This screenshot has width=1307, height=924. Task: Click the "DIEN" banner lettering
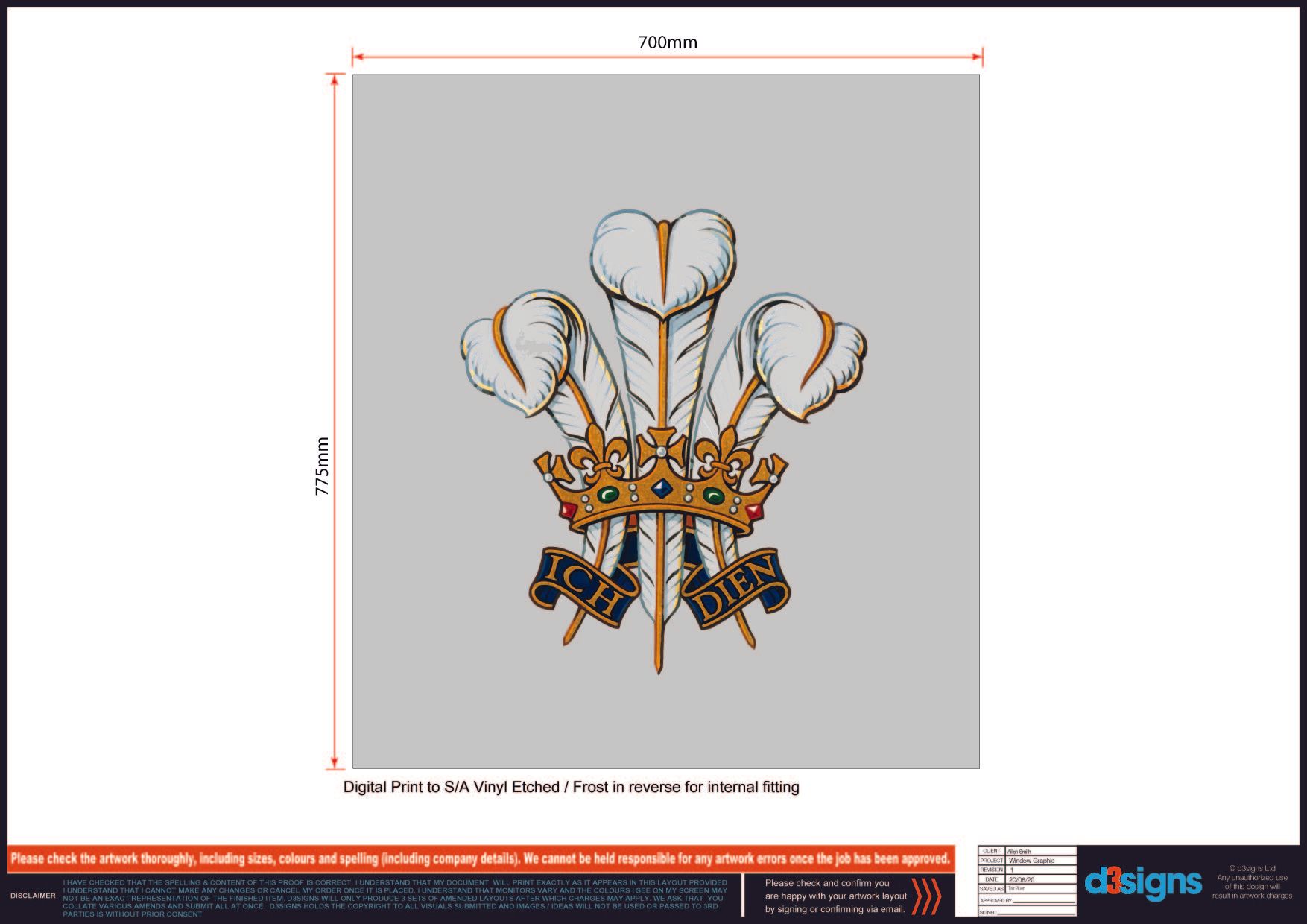[735, 588]
